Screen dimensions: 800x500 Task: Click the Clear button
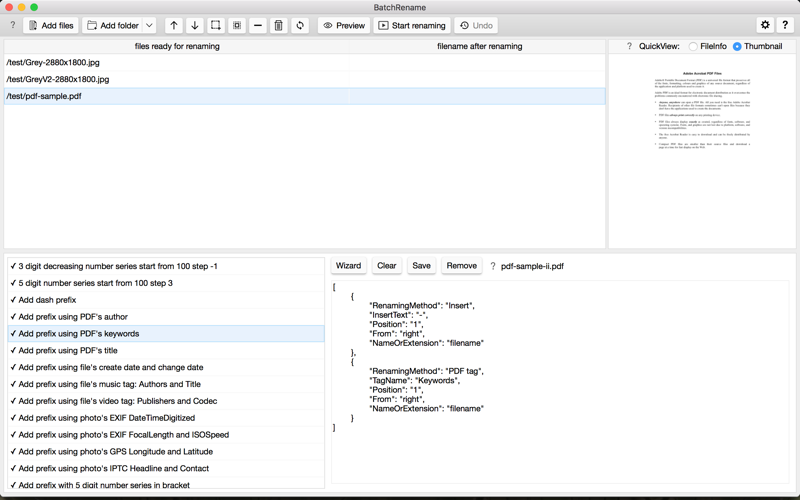click(386, 266)
